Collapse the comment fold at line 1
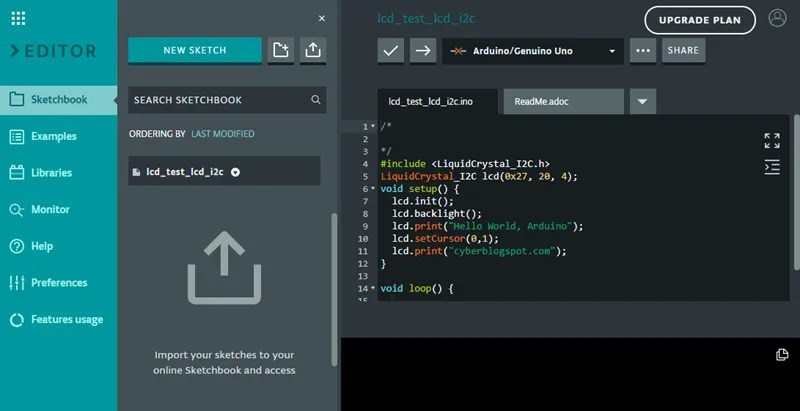Screen dimensions: 800x411 tap(373, 126)
